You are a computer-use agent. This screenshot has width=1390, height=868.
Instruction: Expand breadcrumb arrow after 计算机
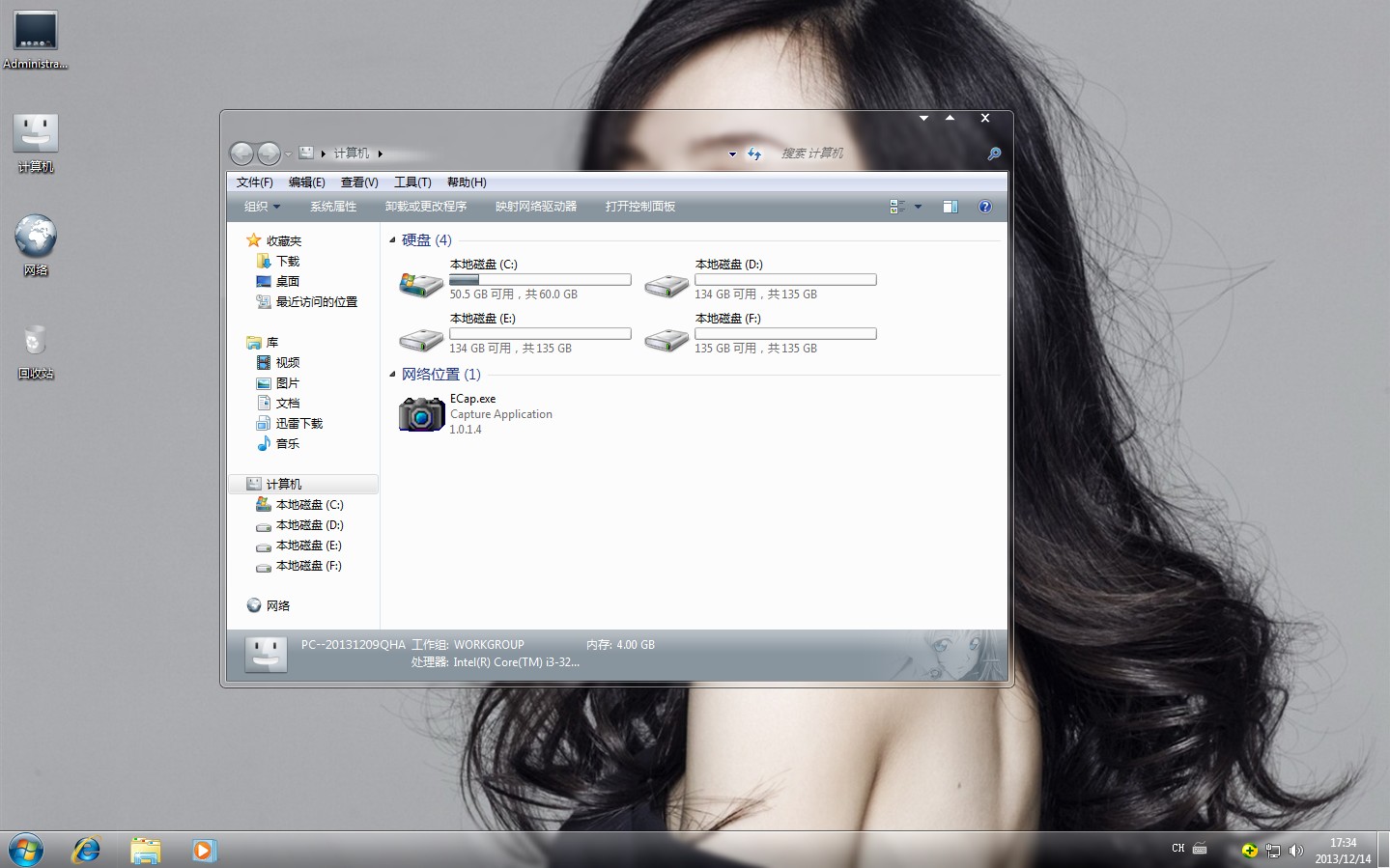point(381,154)
